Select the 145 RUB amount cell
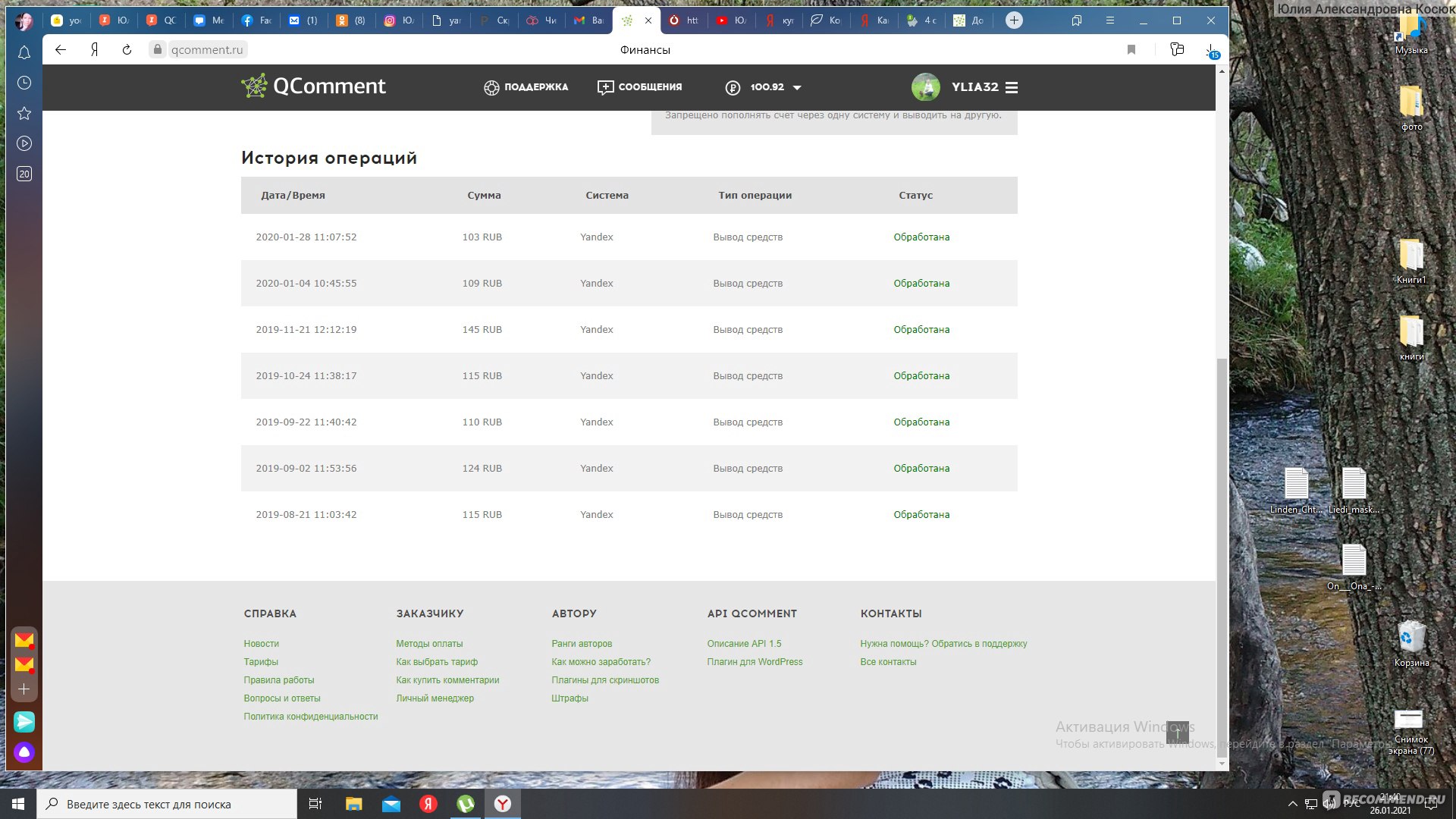 pyautogui.click(x=482, y=329)
